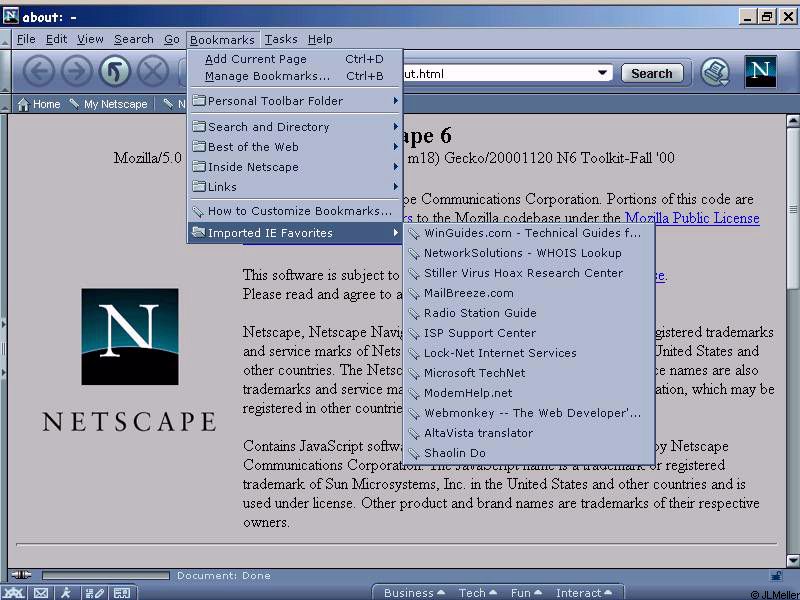Open My Netscape in the personal toolbar
The image size is (800, 600).
point(109,104)
